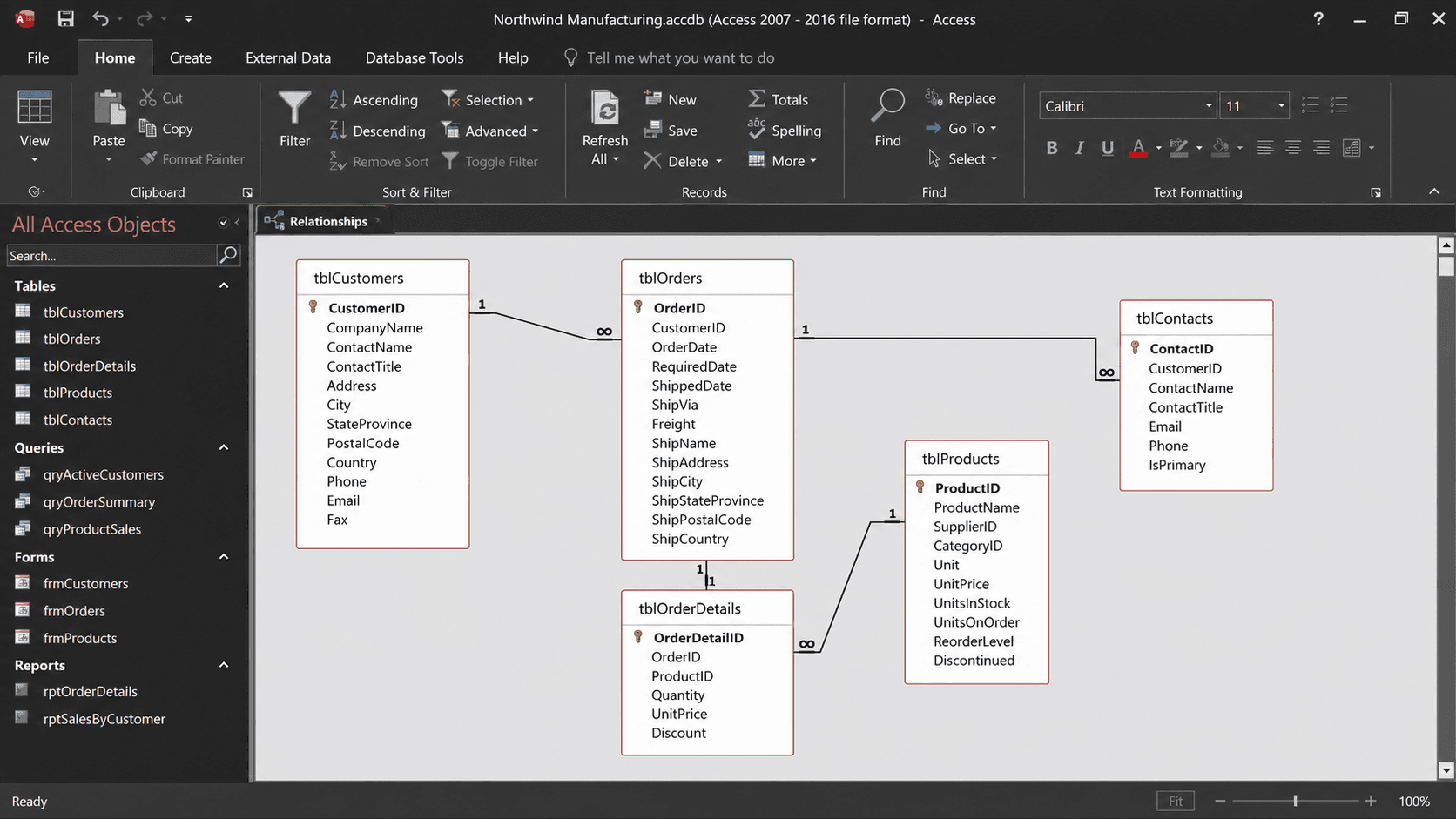Click the Fit button in status bar
Viewport: 1456px width, 819px height.
[x=1176, y=801]
